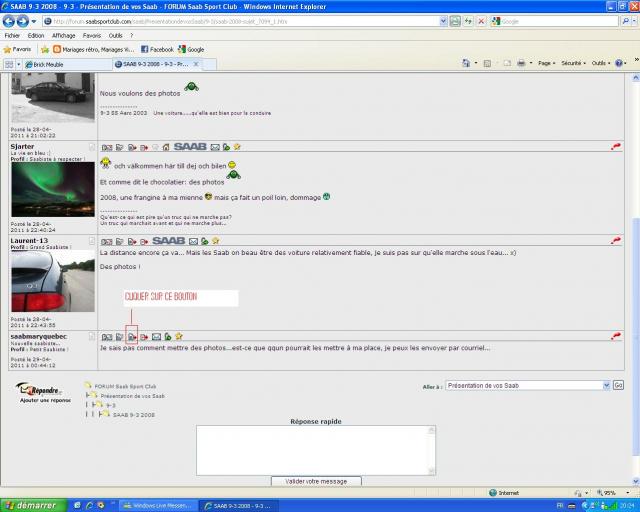
Task: Click the SAAB logo in Sjarter's post toolbar
Action: point(190,146)
